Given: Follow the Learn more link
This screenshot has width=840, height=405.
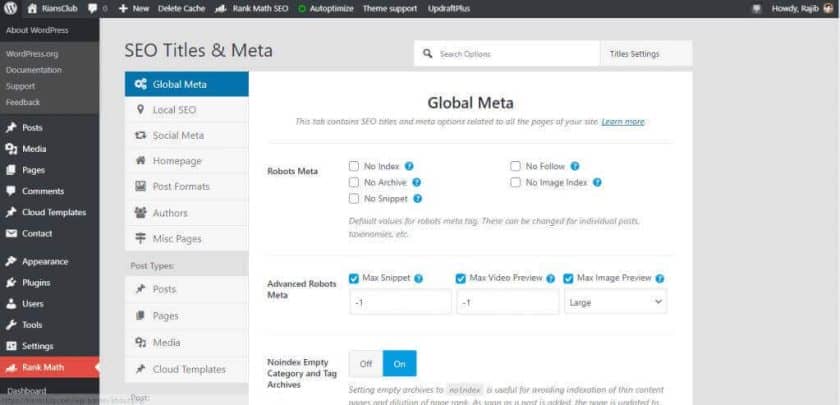Looking at the screenshot, I should point(623,122).
